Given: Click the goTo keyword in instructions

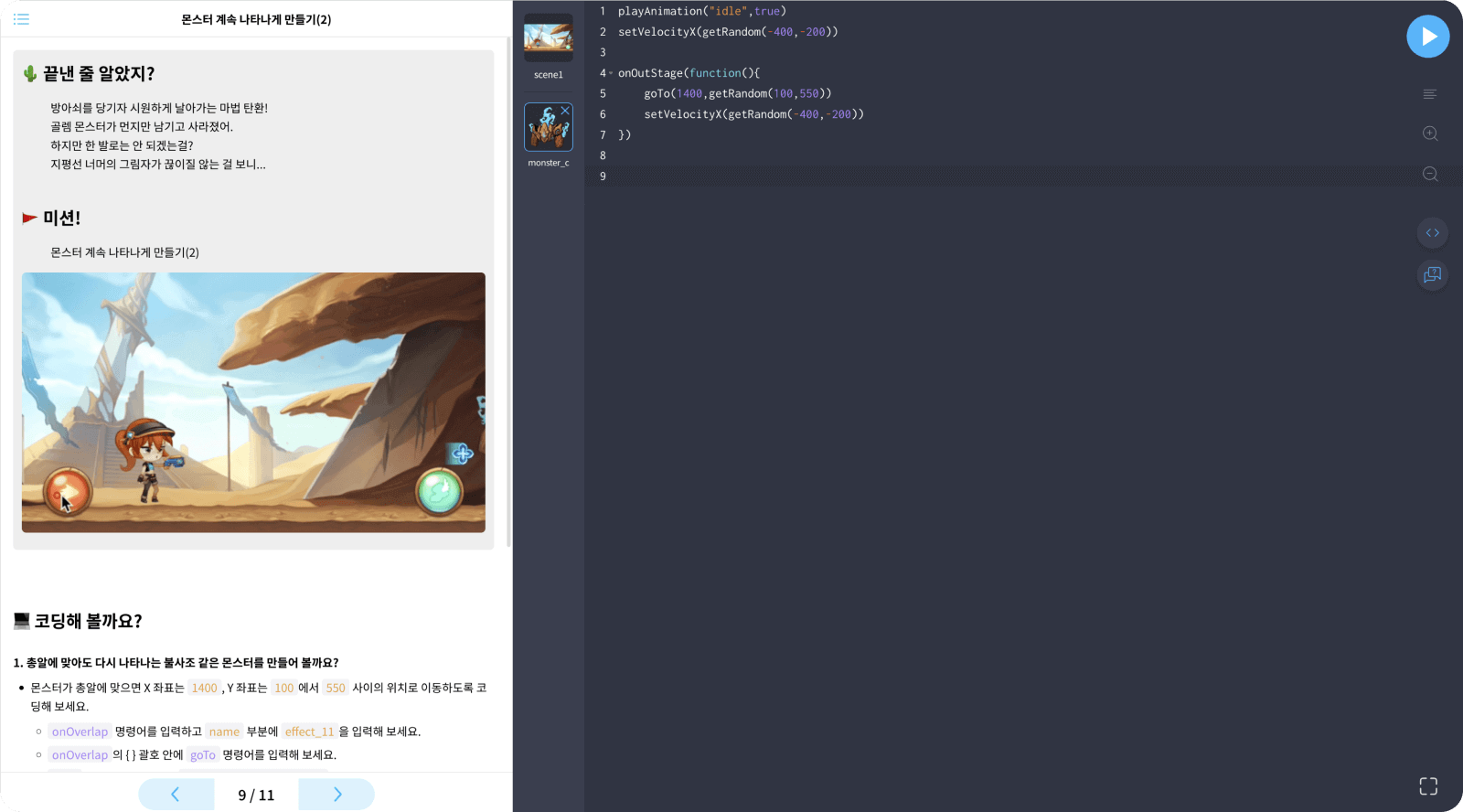Looking at the screenshot, I should (203, 754).
